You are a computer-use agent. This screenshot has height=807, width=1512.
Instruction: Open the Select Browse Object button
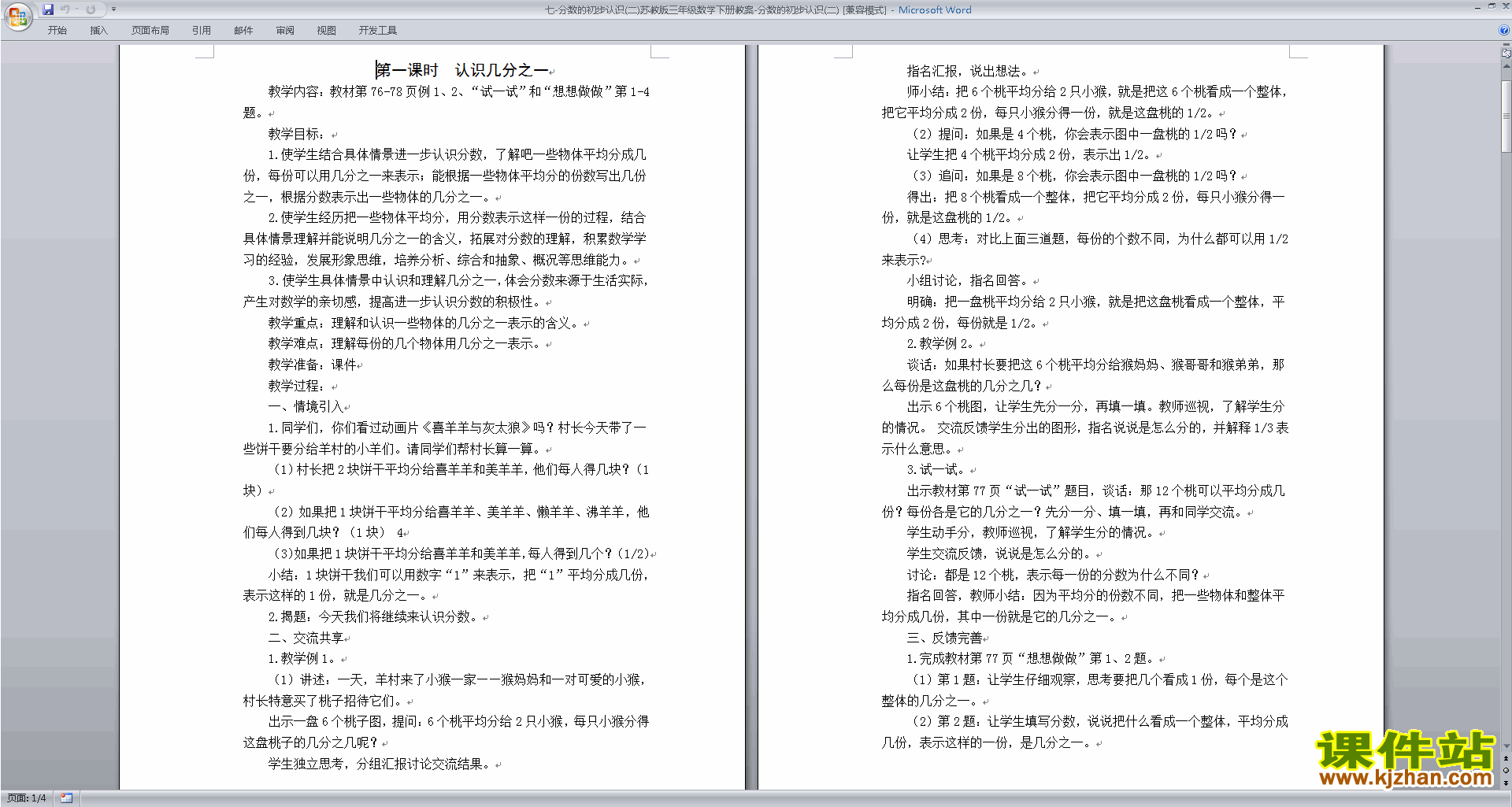pos(1506,771)
